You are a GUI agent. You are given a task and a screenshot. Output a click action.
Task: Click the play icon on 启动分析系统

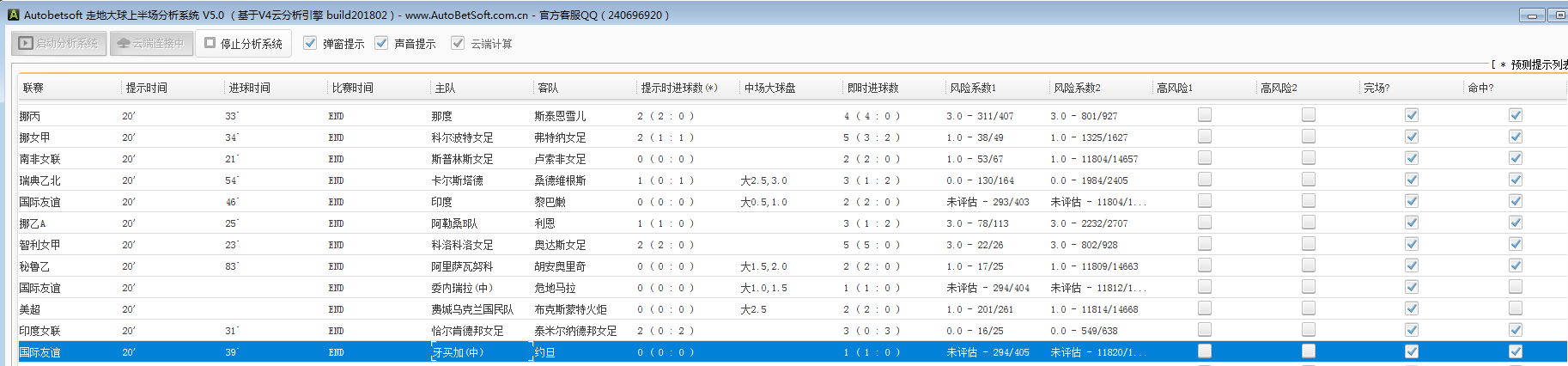[x=26, y=43]
